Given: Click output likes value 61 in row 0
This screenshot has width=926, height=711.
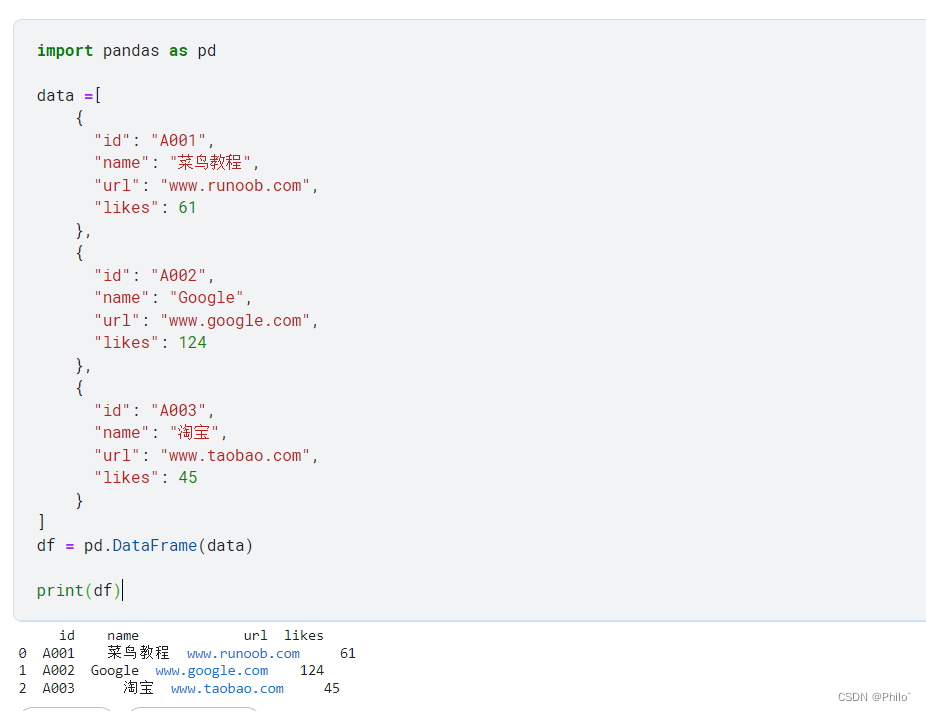Looking at the screenshot, I should click(x=348, y=653).
